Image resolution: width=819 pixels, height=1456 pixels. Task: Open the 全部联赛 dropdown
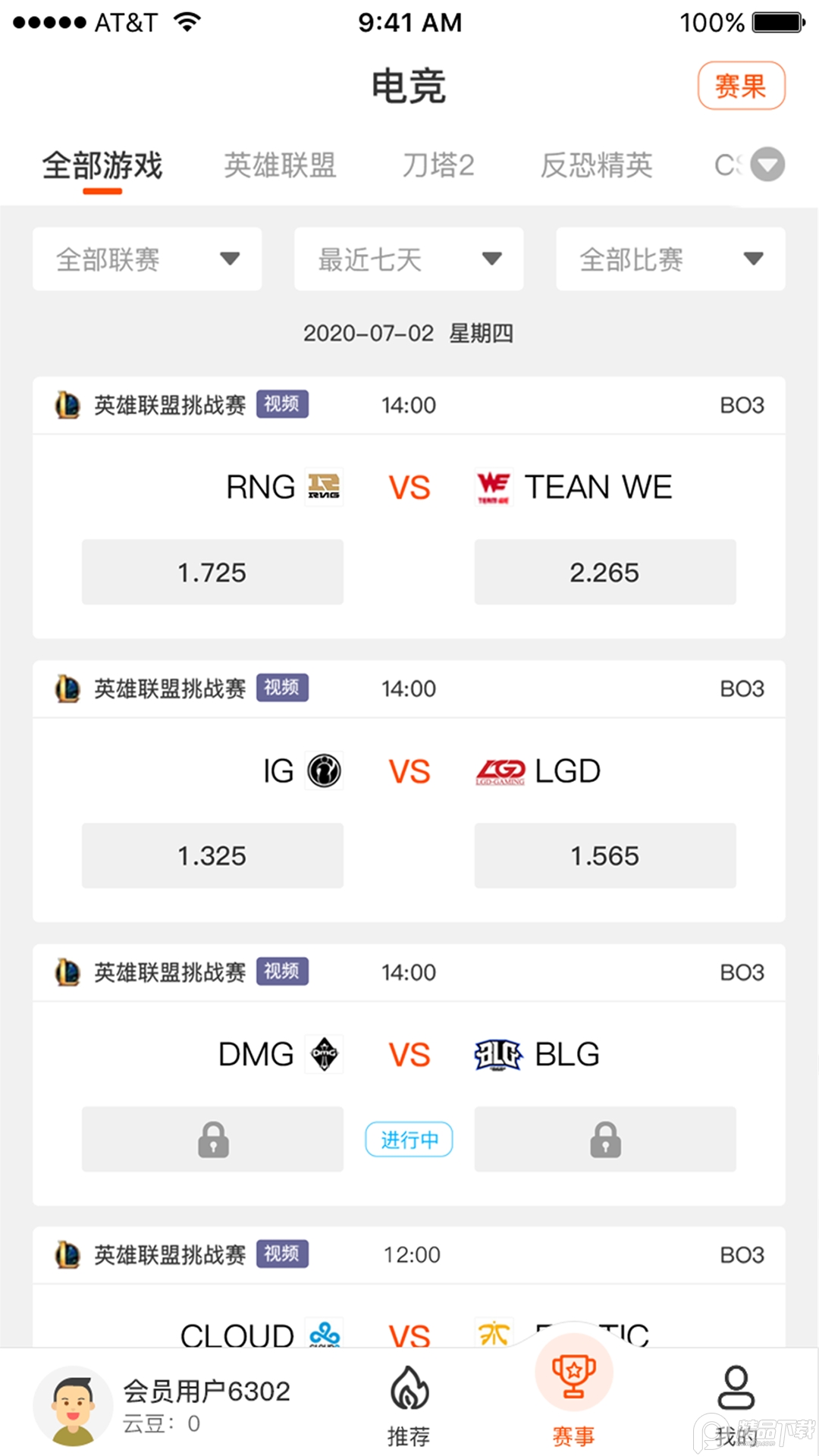[x=147, y=259]
